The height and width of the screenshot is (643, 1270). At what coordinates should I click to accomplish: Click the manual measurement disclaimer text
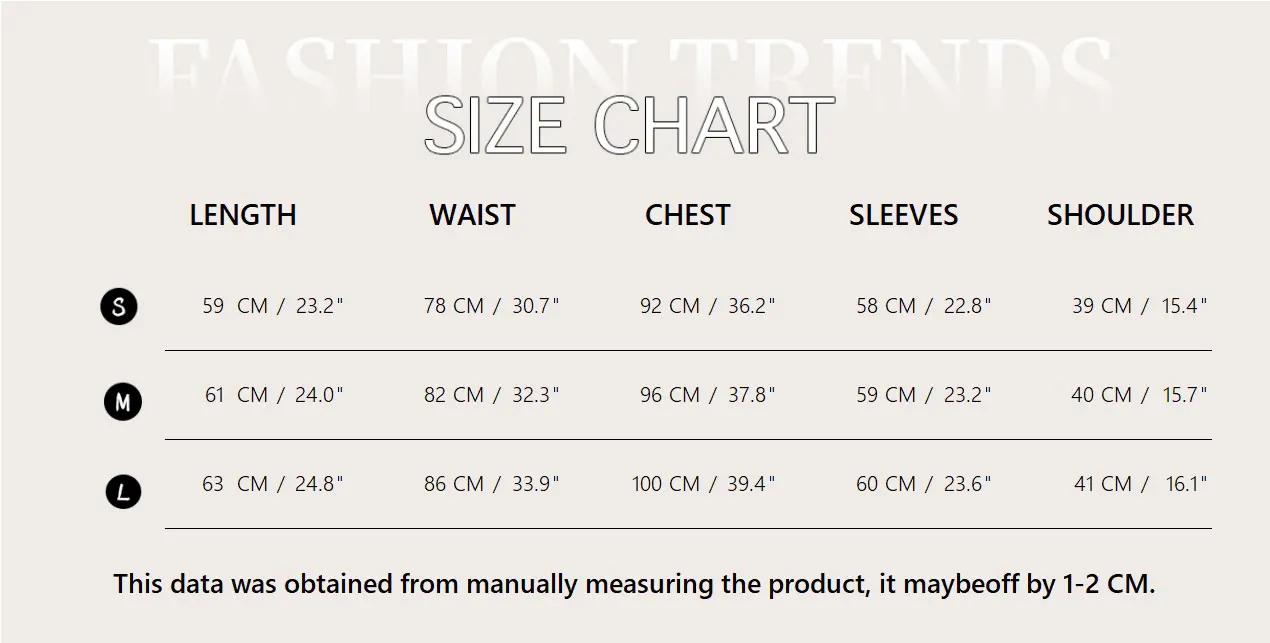pyautogui.click(x=634, y=584)
